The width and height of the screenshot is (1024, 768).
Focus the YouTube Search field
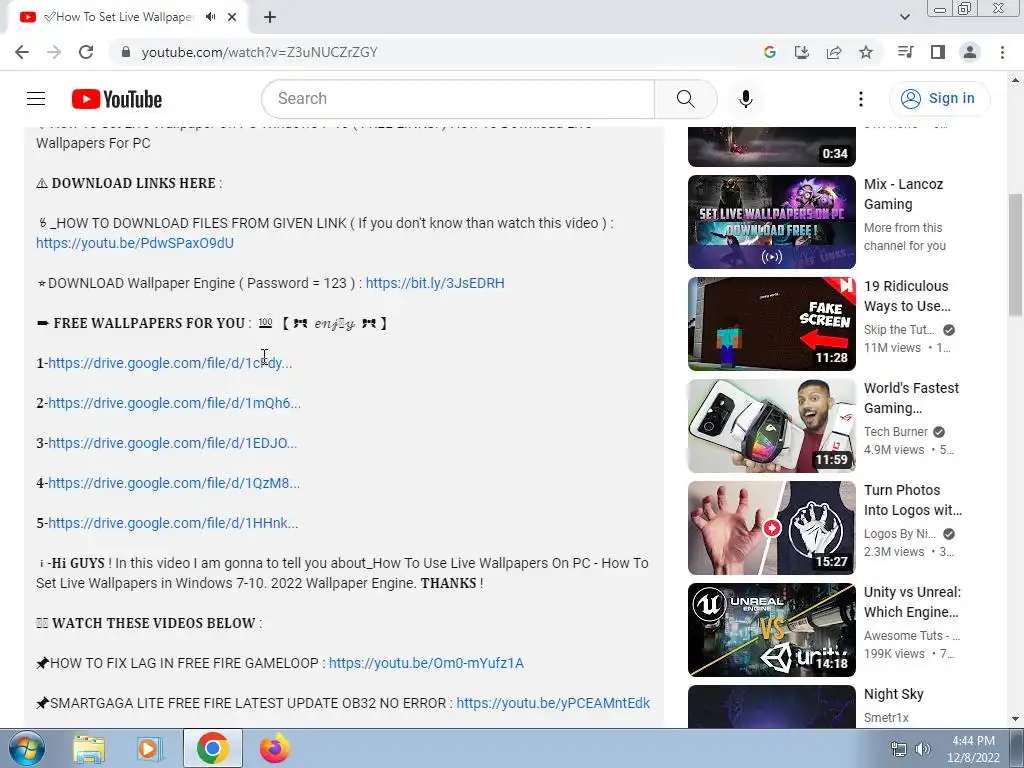point(457,99)
